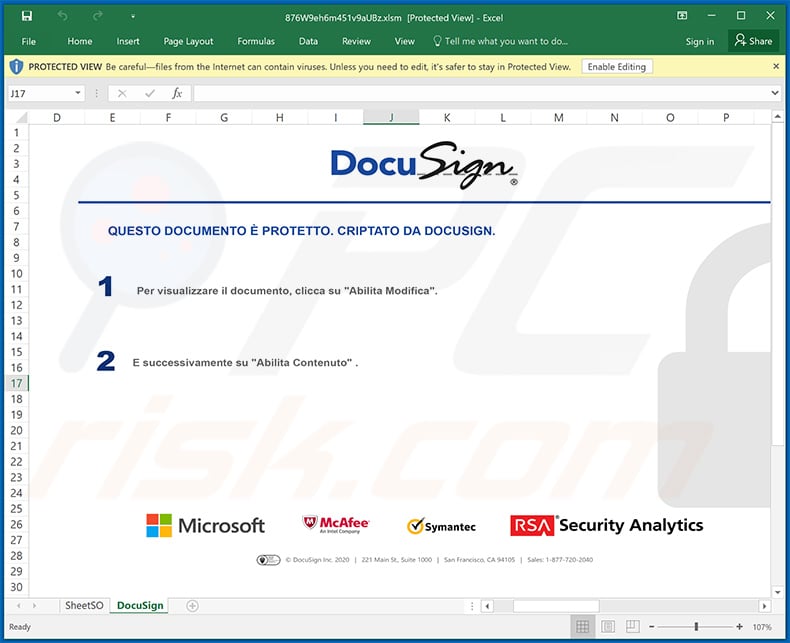Switch to Page Break Preview icon
The width and height of the screenshot is (790, 643).
pyautogui.click(x=632, y=627)
